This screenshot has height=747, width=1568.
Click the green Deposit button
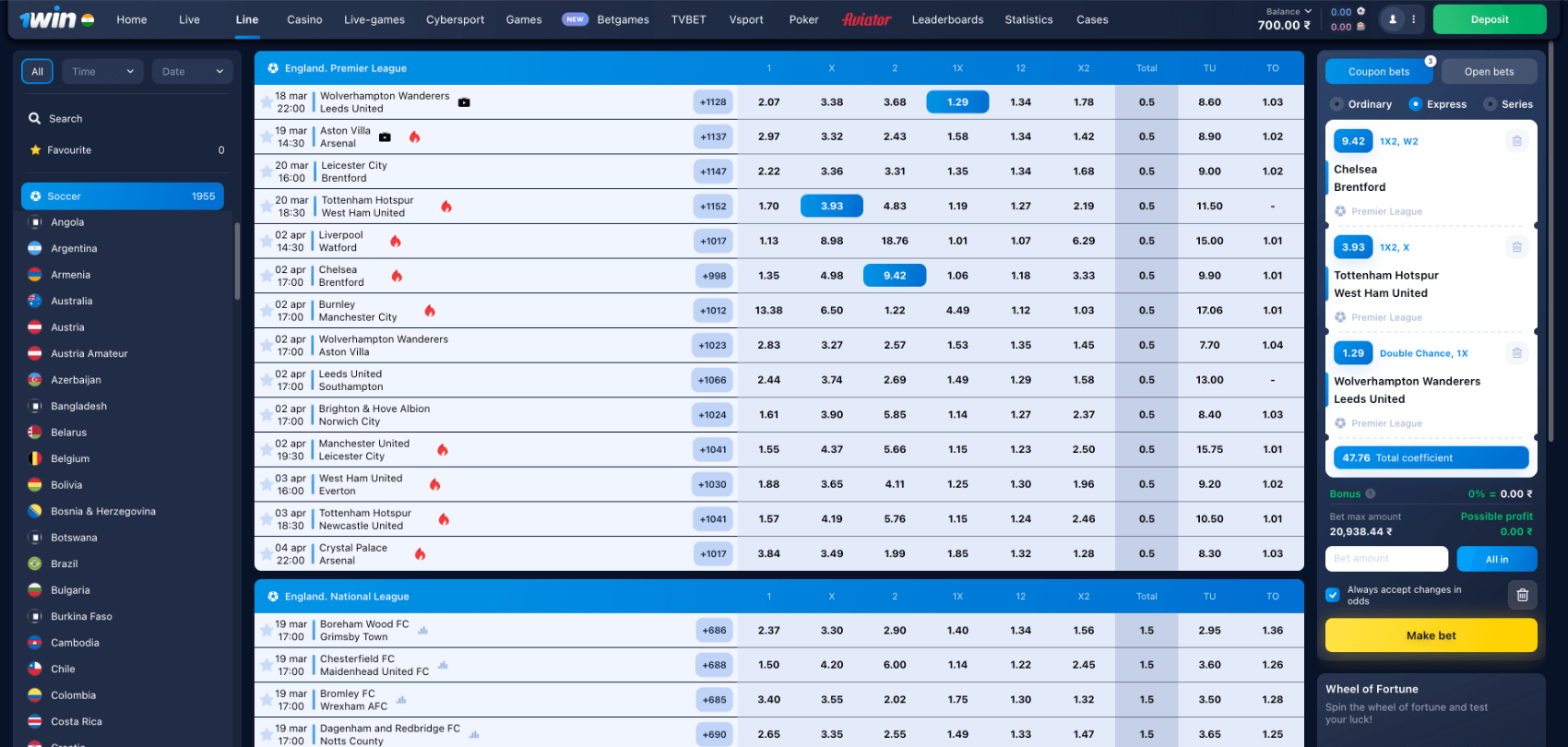tap(1490, 19)
